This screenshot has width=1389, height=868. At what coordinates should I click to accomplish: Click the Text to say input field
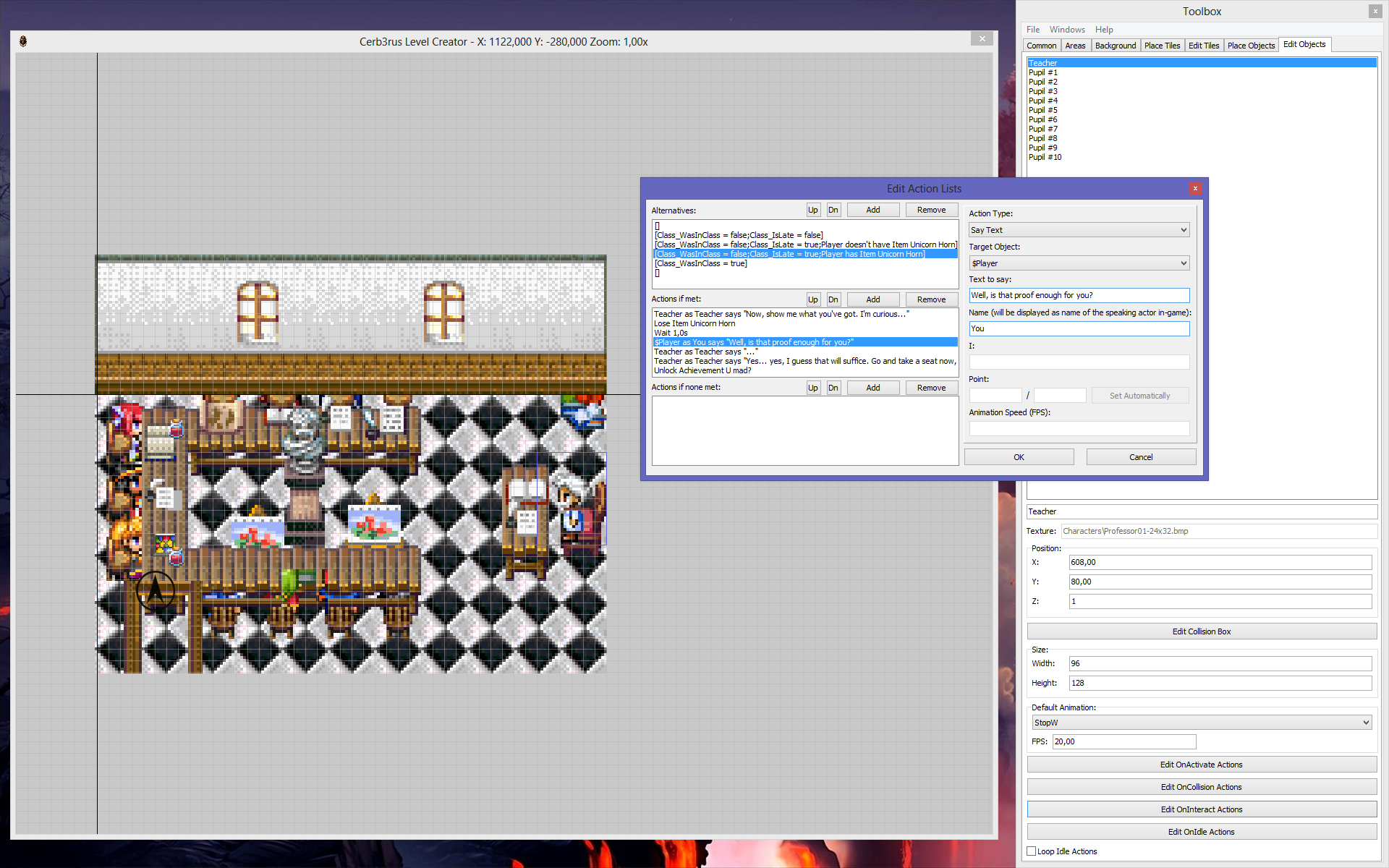pos(1079,295)
